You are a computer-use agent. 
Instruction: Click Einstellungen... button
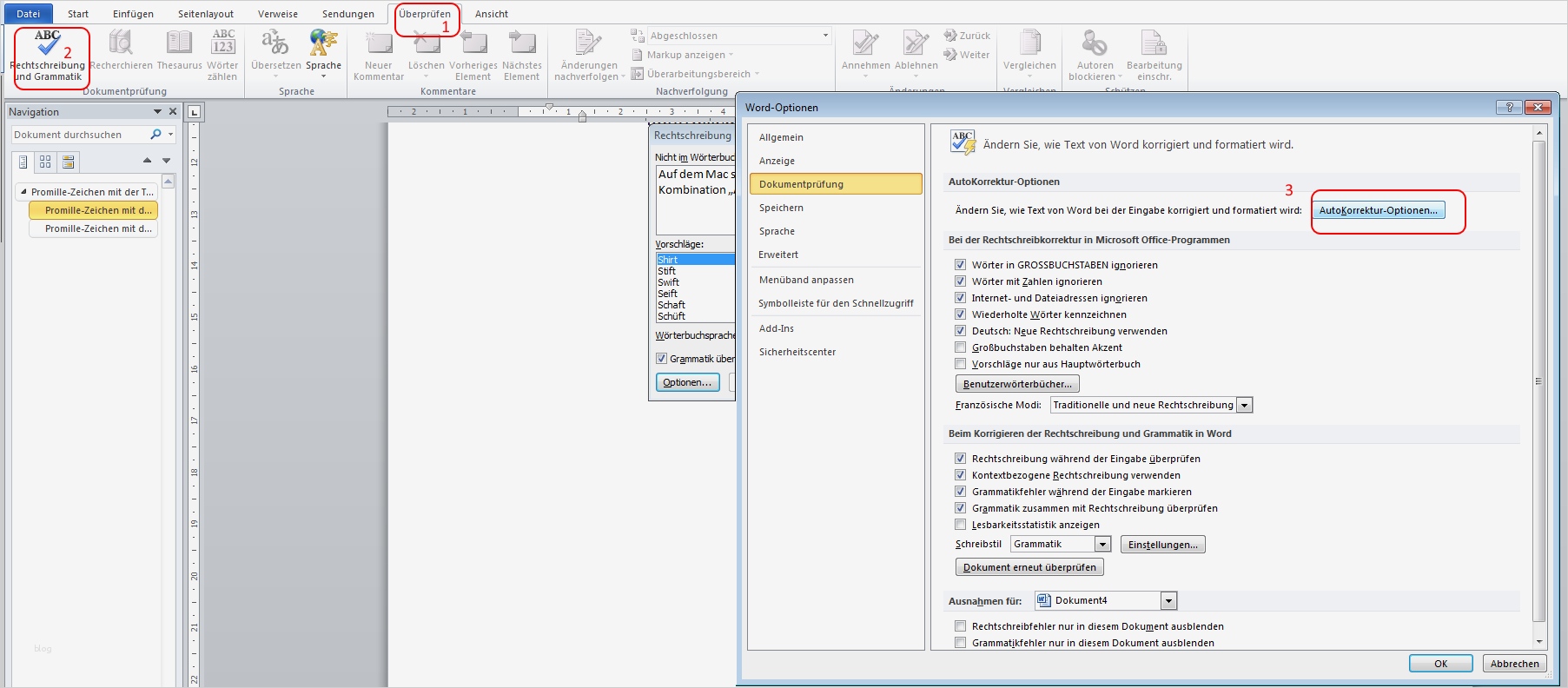1163,545
